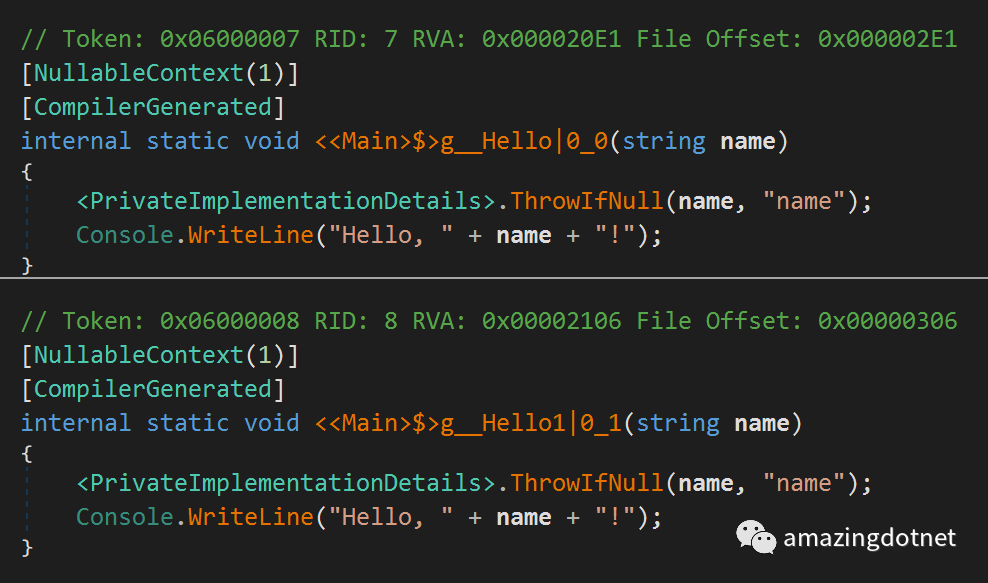
Task: Click File Offset value 0x000002E1
Action: pos(887,39)
